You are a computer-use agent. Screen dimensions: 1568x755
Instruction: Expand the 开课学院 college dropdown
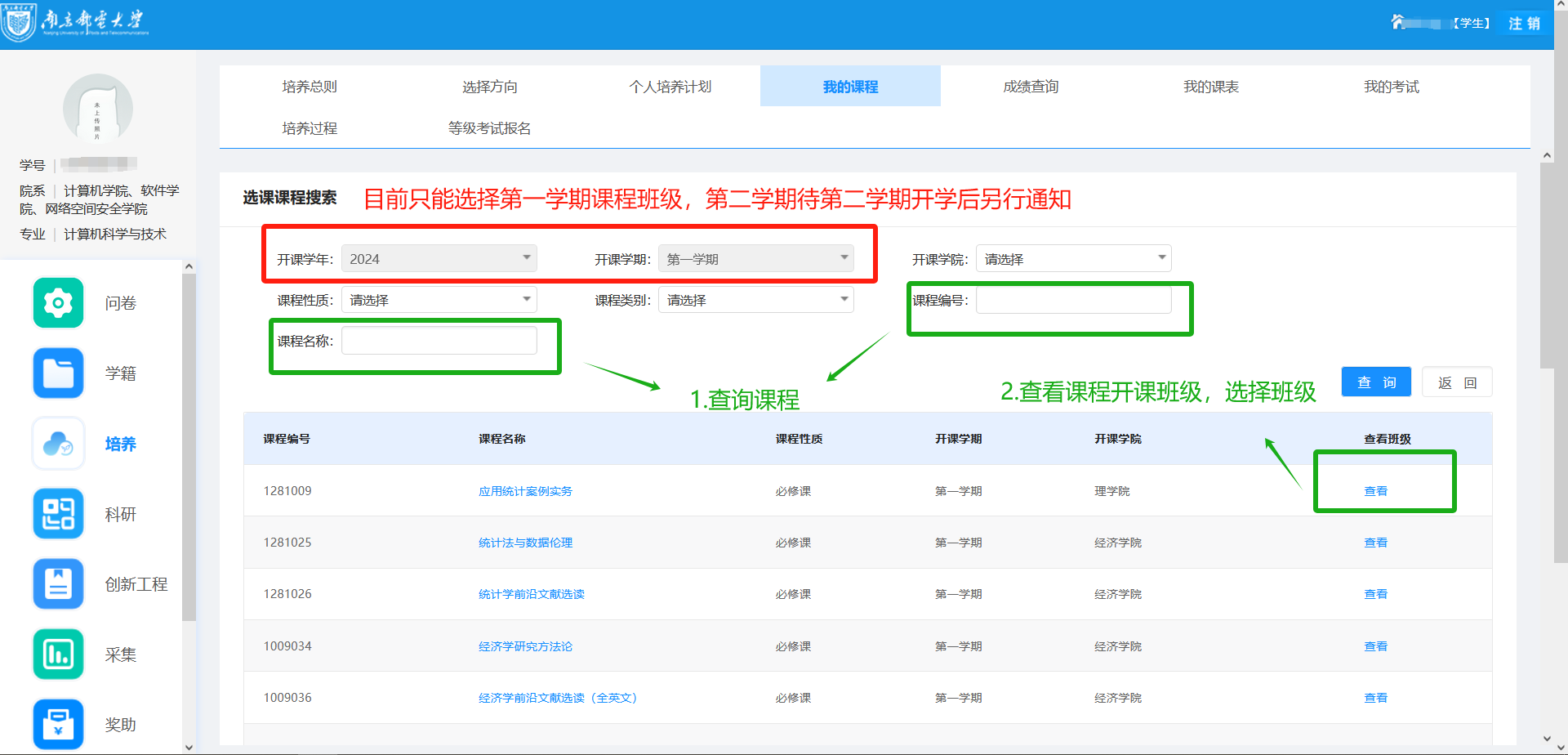(x=1073, y=259)
